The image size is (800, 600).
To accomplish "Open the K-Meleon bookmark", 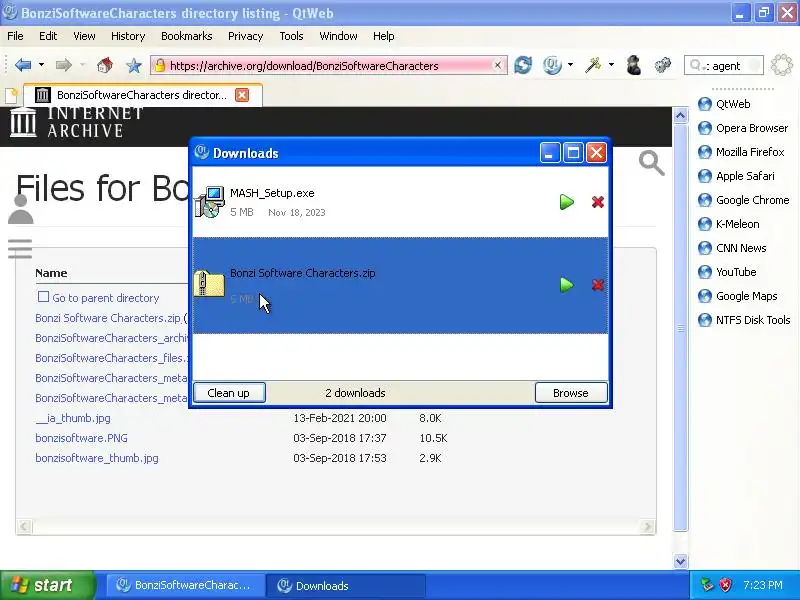I will 728,224.
